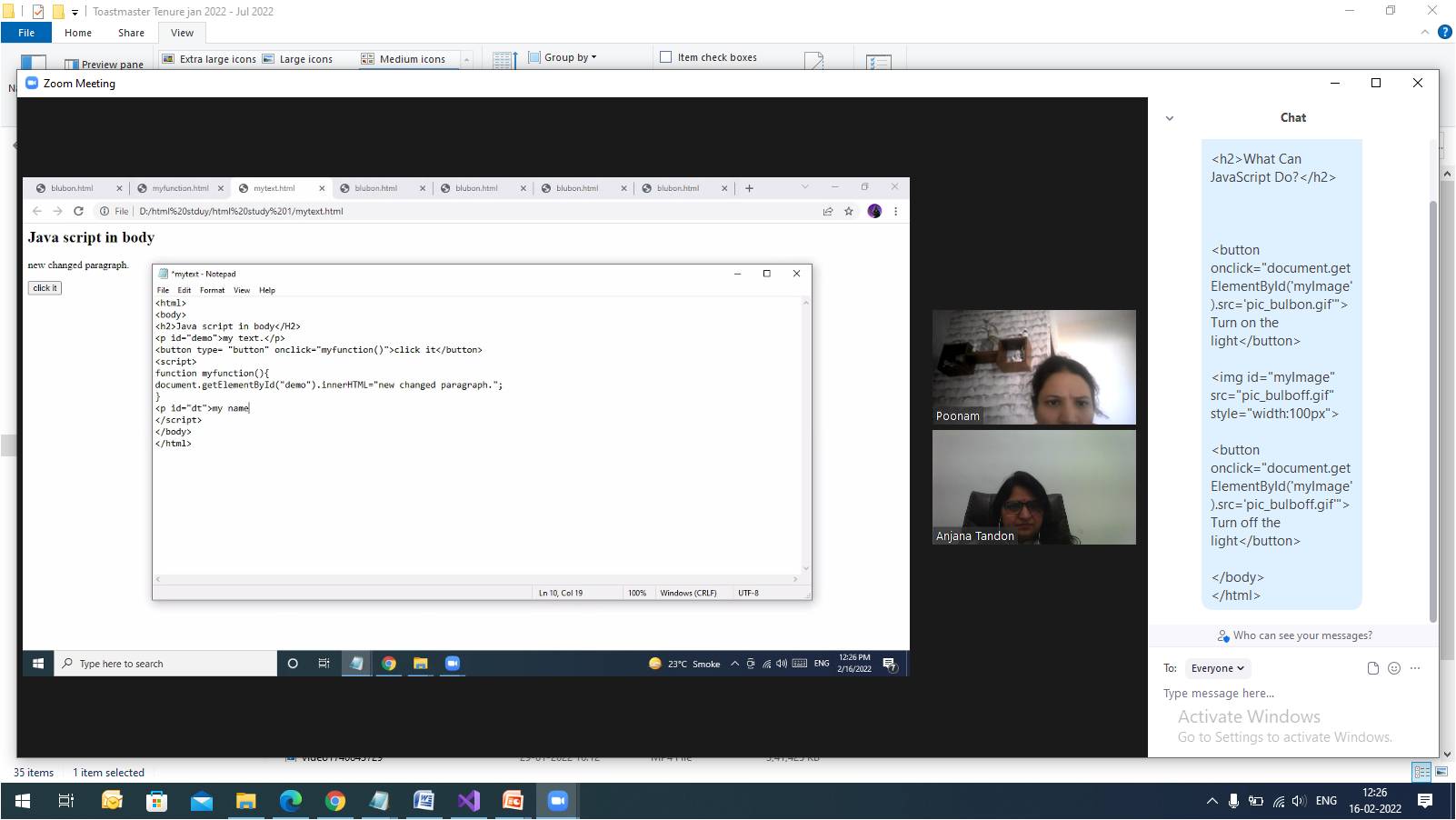
Task: Select the shared myfunction.html browser tab
Action: point(180,188)
